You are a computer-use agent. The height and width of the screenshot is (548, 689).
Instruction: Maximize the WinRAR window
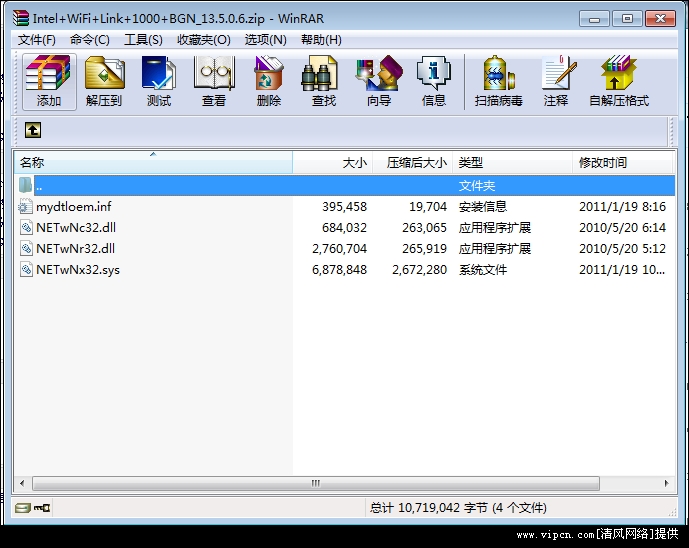[627, 19]
